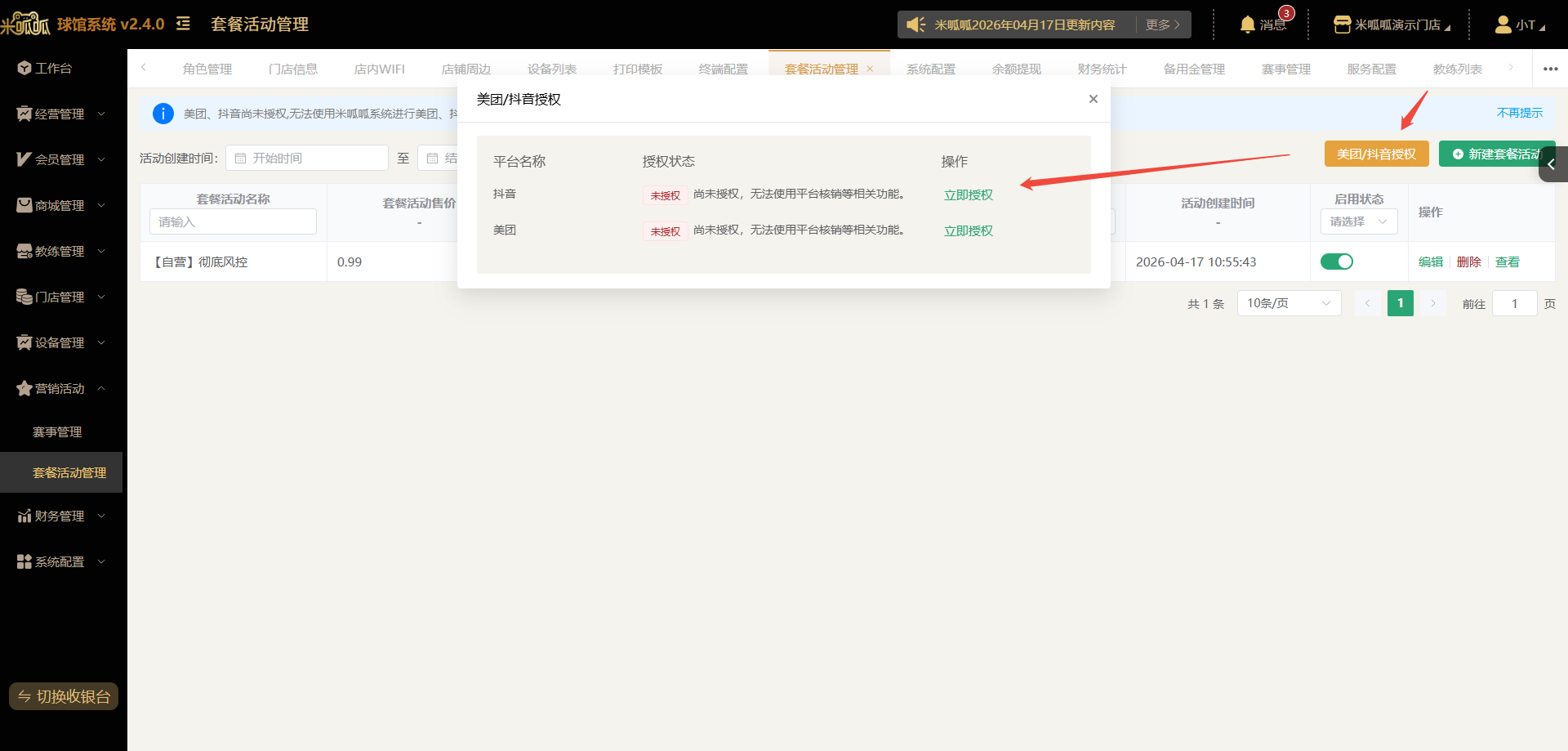Viewport: 1568px width, 751px height.
Task: Expand the right-edge side panel arrow
Action: tap(1552, 164)
